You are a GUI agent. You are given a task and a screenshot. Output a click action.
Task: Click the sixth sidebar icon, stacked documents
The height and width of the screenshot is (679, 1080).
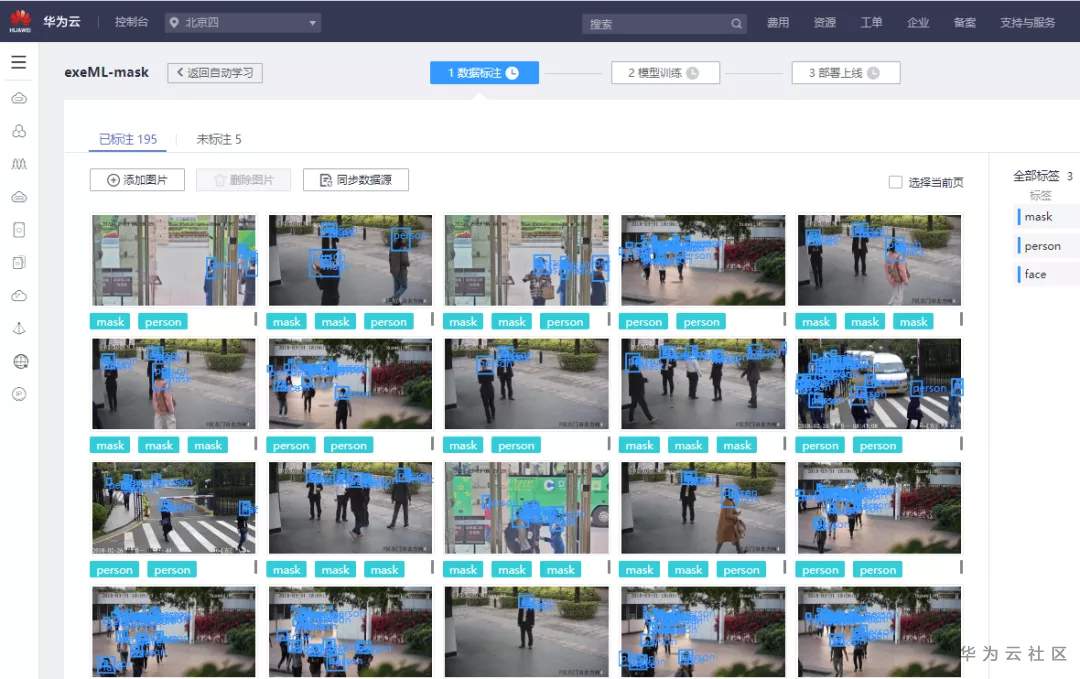coord(19,262)
